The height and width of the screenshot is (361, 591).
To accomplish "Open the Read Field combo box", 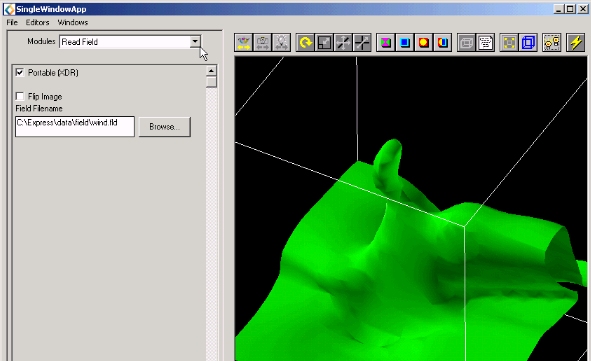I will 130,41.
